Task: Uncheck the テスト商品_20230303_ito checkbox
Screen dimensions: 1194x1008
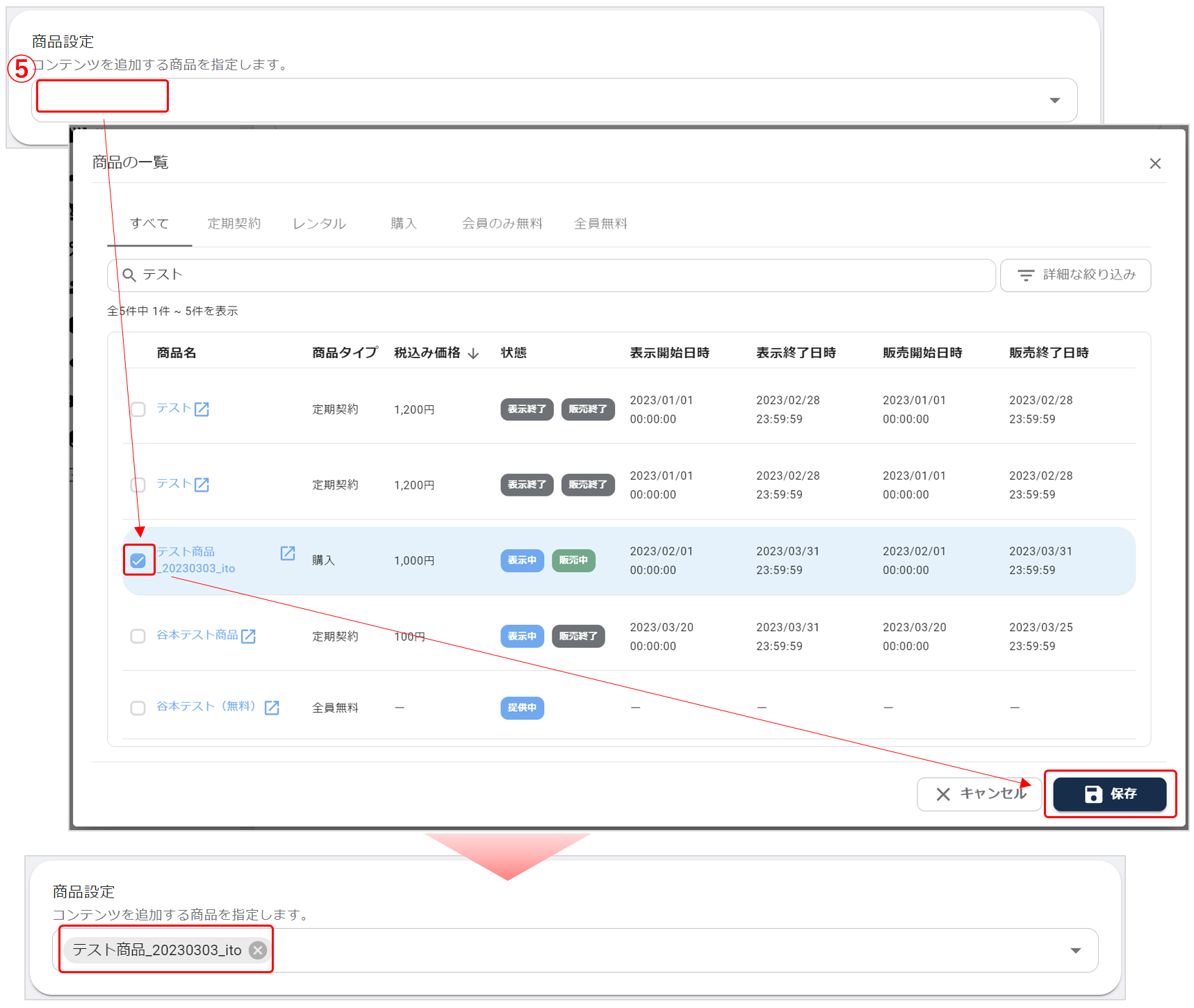Action: coord(138,561)
